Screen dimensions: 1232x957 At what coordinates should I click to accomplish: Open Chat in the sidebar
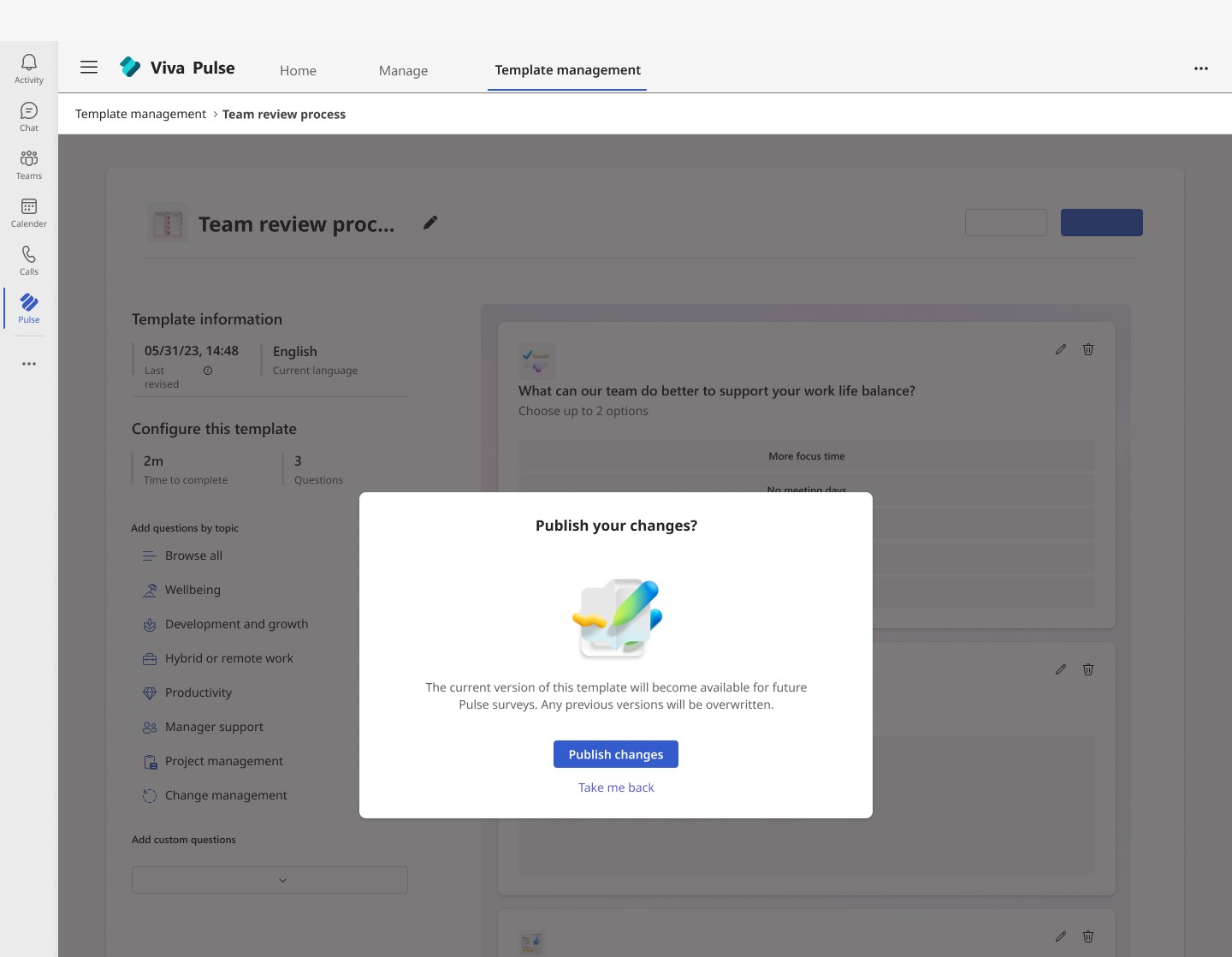[29, 116]
